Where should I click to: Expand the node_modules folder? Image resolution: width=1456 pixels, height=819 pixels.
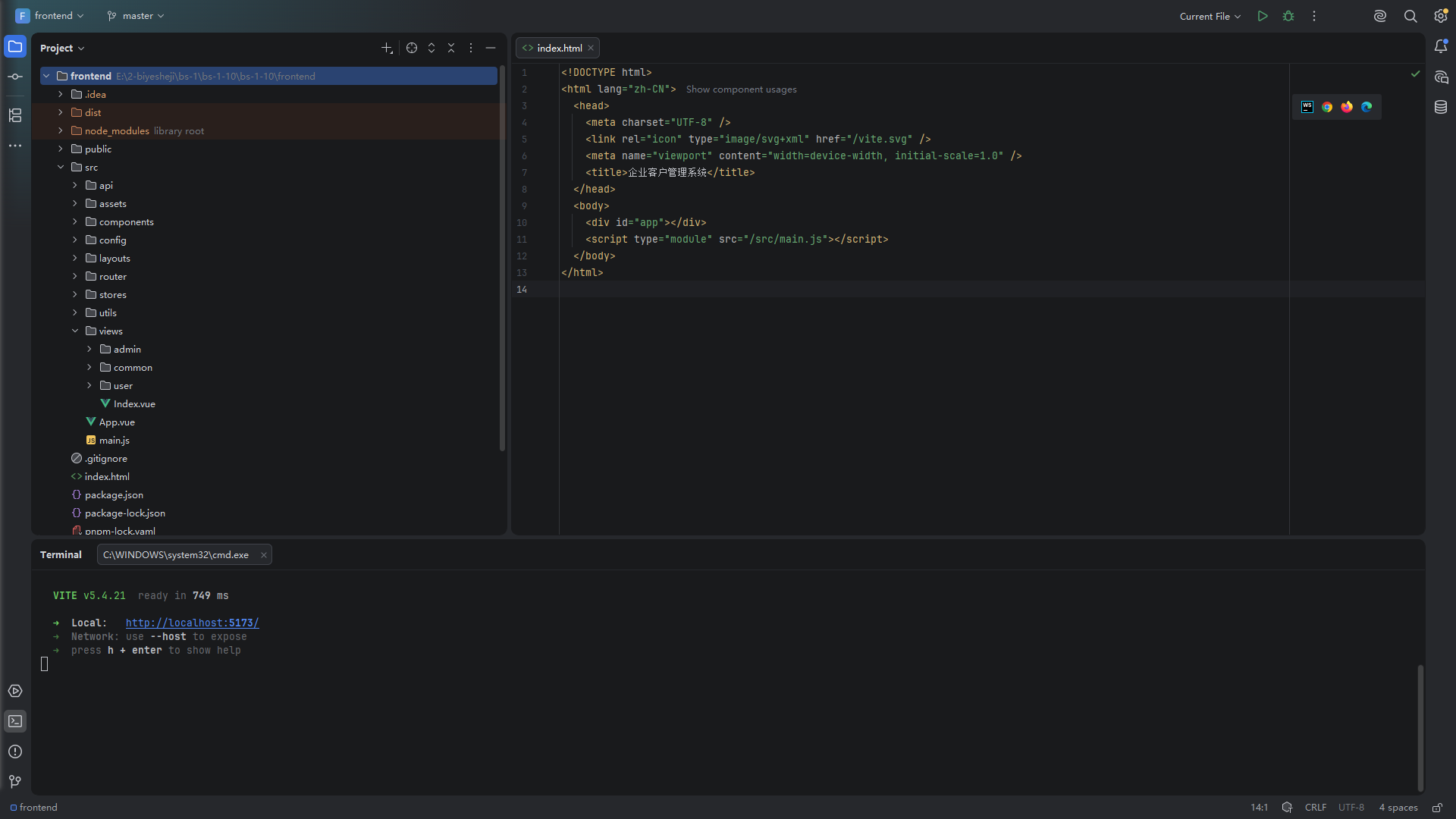(x=61, y=130)
